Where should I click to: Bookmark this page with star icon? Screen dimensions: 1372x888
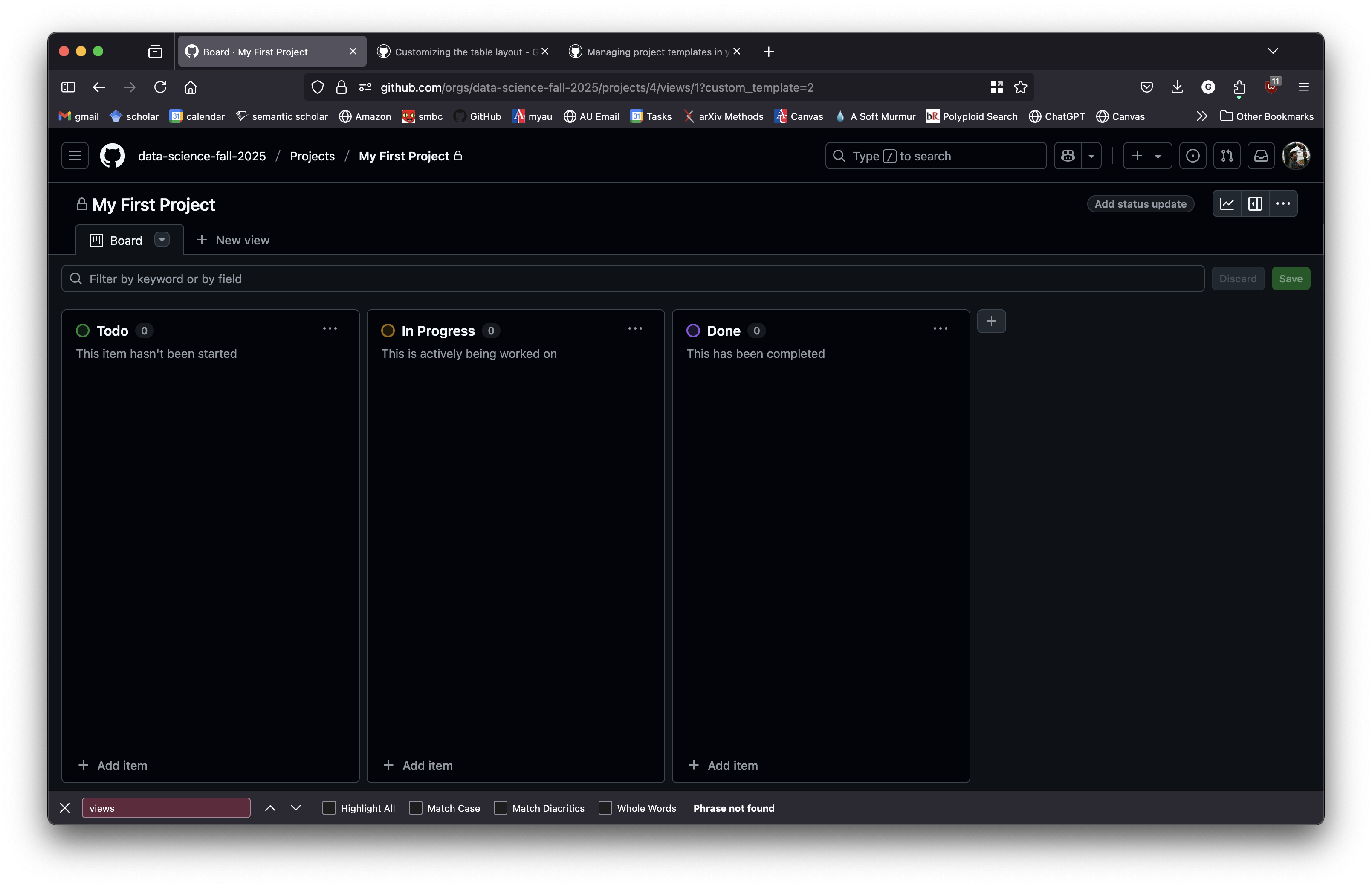tap(1021, 87)
